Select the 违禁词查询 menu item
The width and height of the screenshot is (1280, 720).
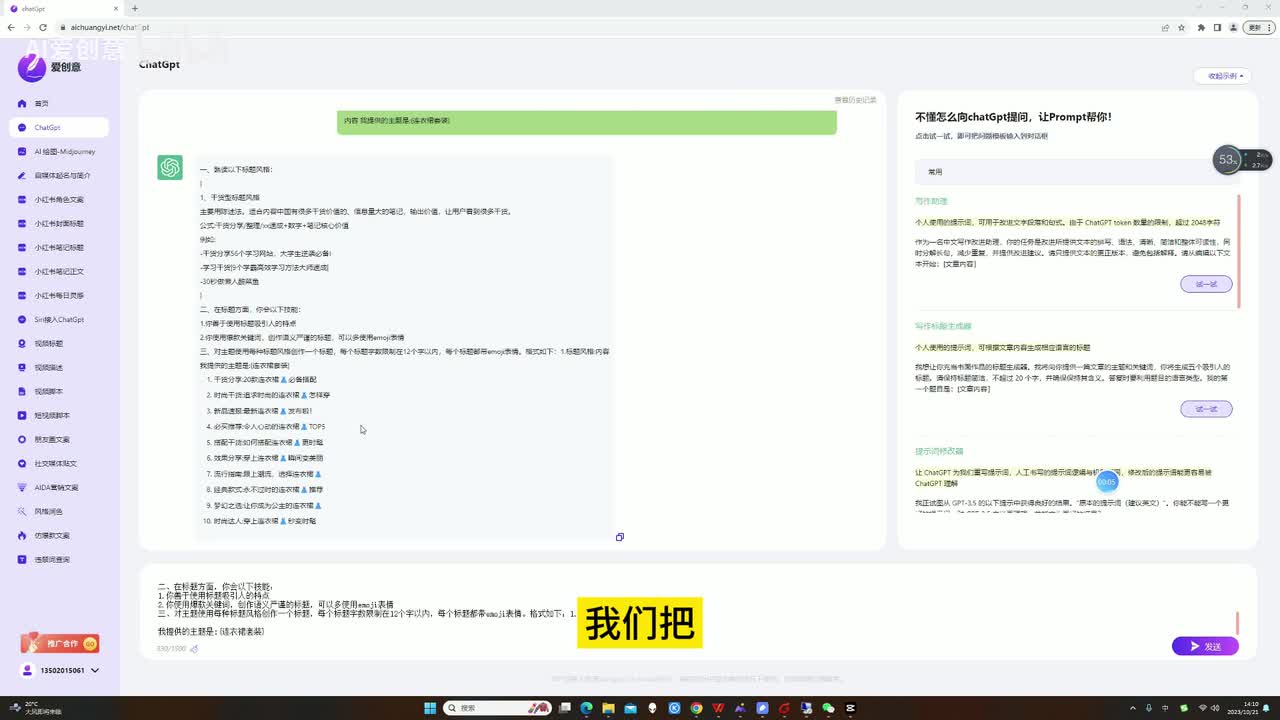[x=52, y=560]
